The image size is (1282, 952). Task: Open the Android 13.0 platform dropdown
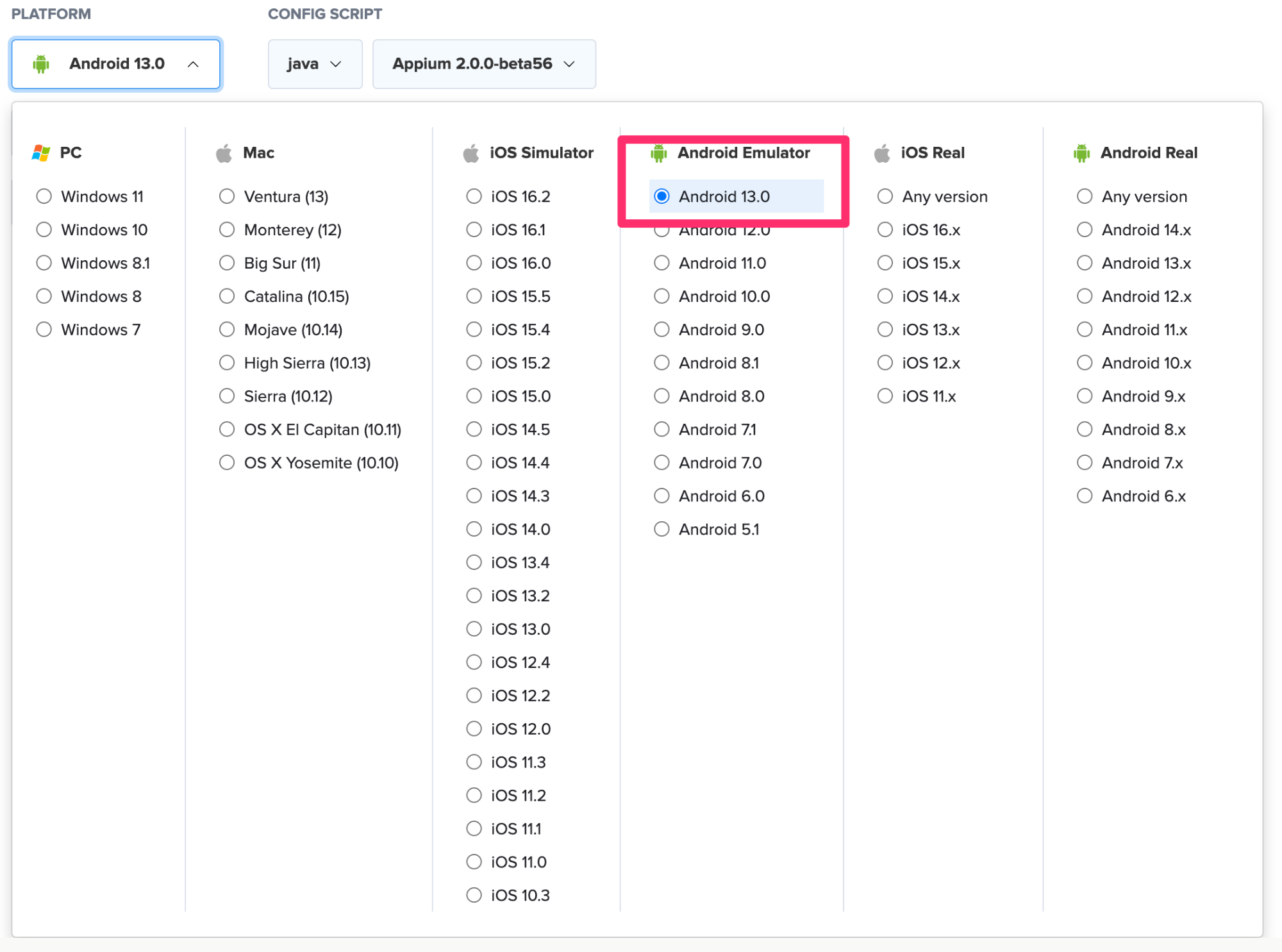(x=116, y=64)
